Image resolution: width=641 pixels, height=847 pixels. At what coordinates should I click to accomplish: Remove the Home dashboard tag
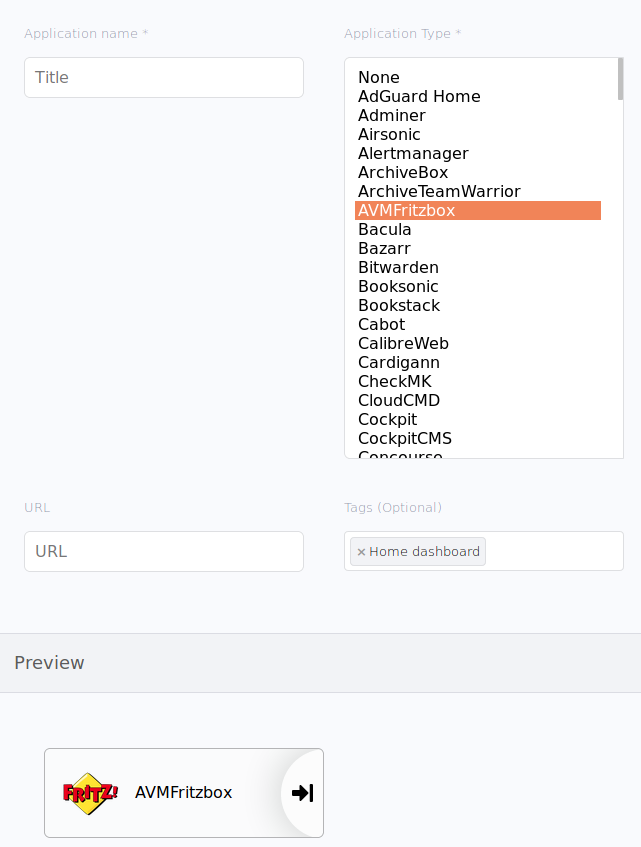coord(361,551)
